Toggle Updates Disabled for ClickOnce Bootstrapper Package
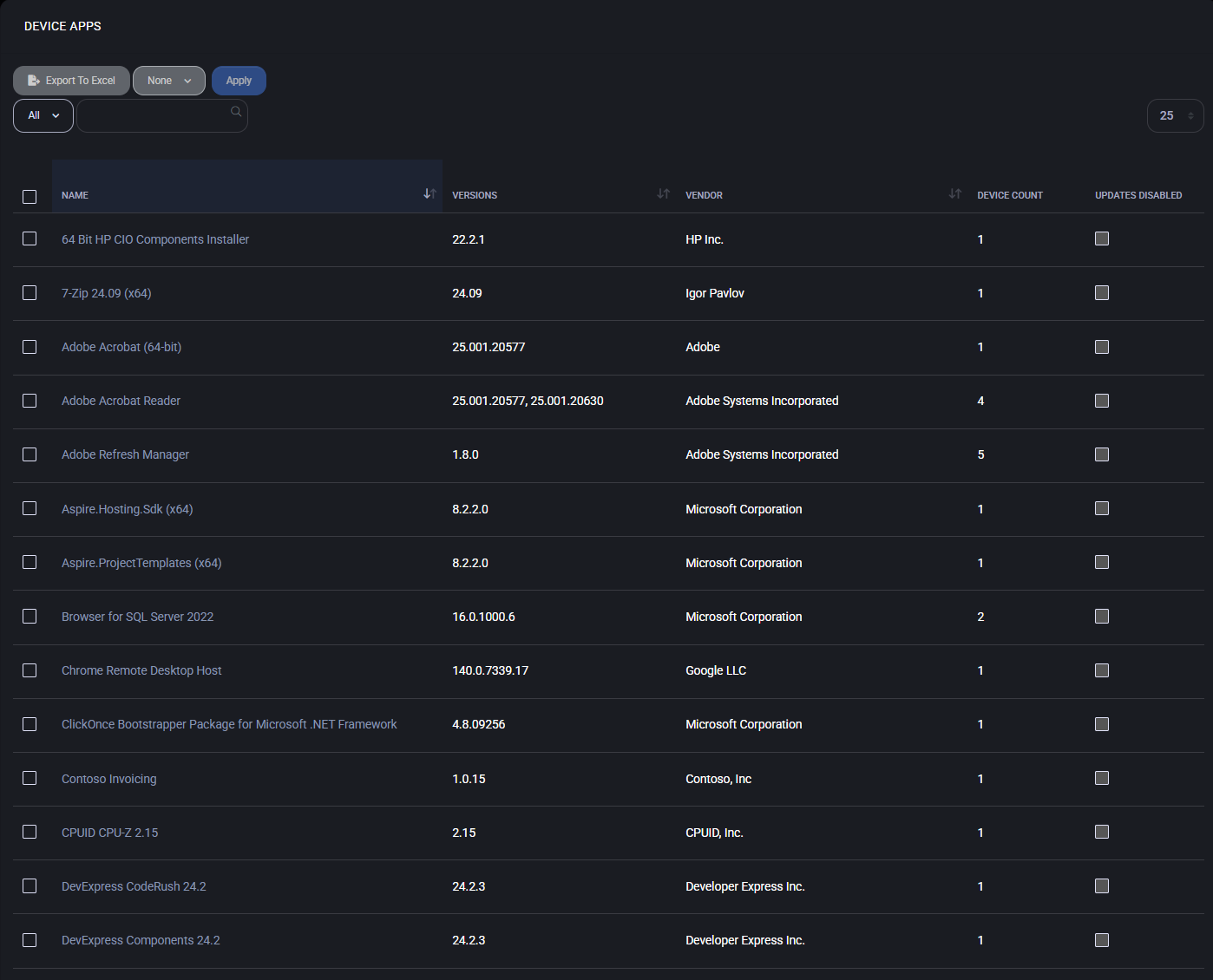The width and height of the screenshot is (1213, 980). [x=1102, y=724]
